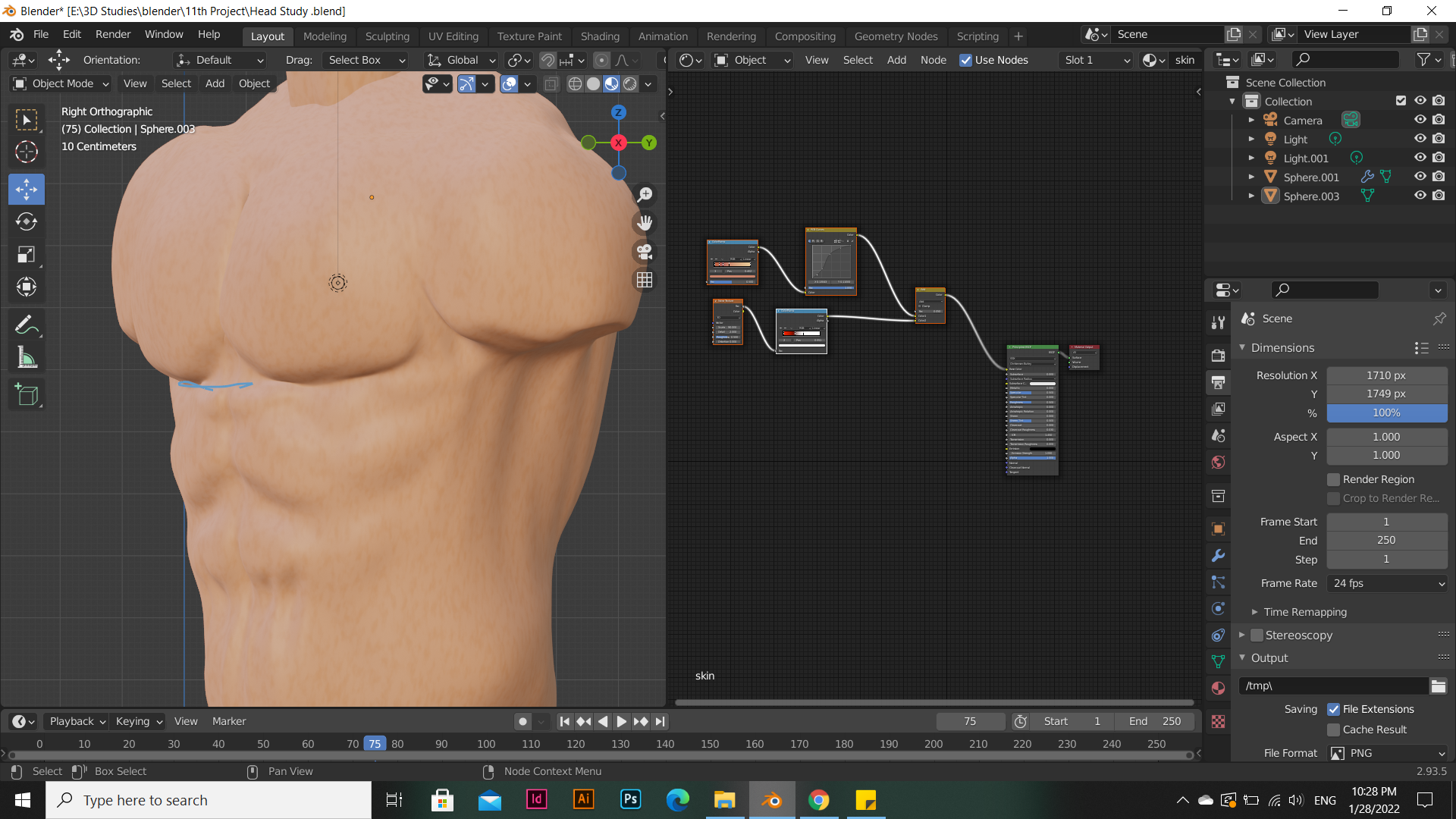The width and height of the screenshot is (1456, 819).
Task: Open the Render menu
Action: pos(112,34)
